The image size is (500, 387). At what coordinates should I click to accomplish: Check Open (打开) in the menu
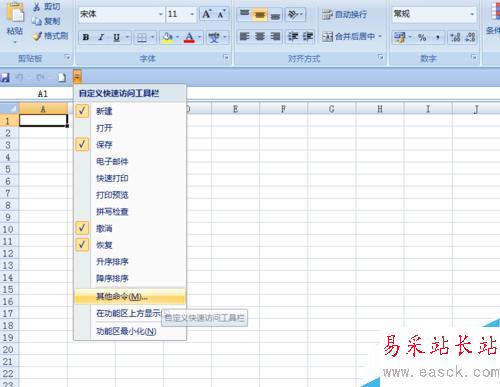coord(130,128)
